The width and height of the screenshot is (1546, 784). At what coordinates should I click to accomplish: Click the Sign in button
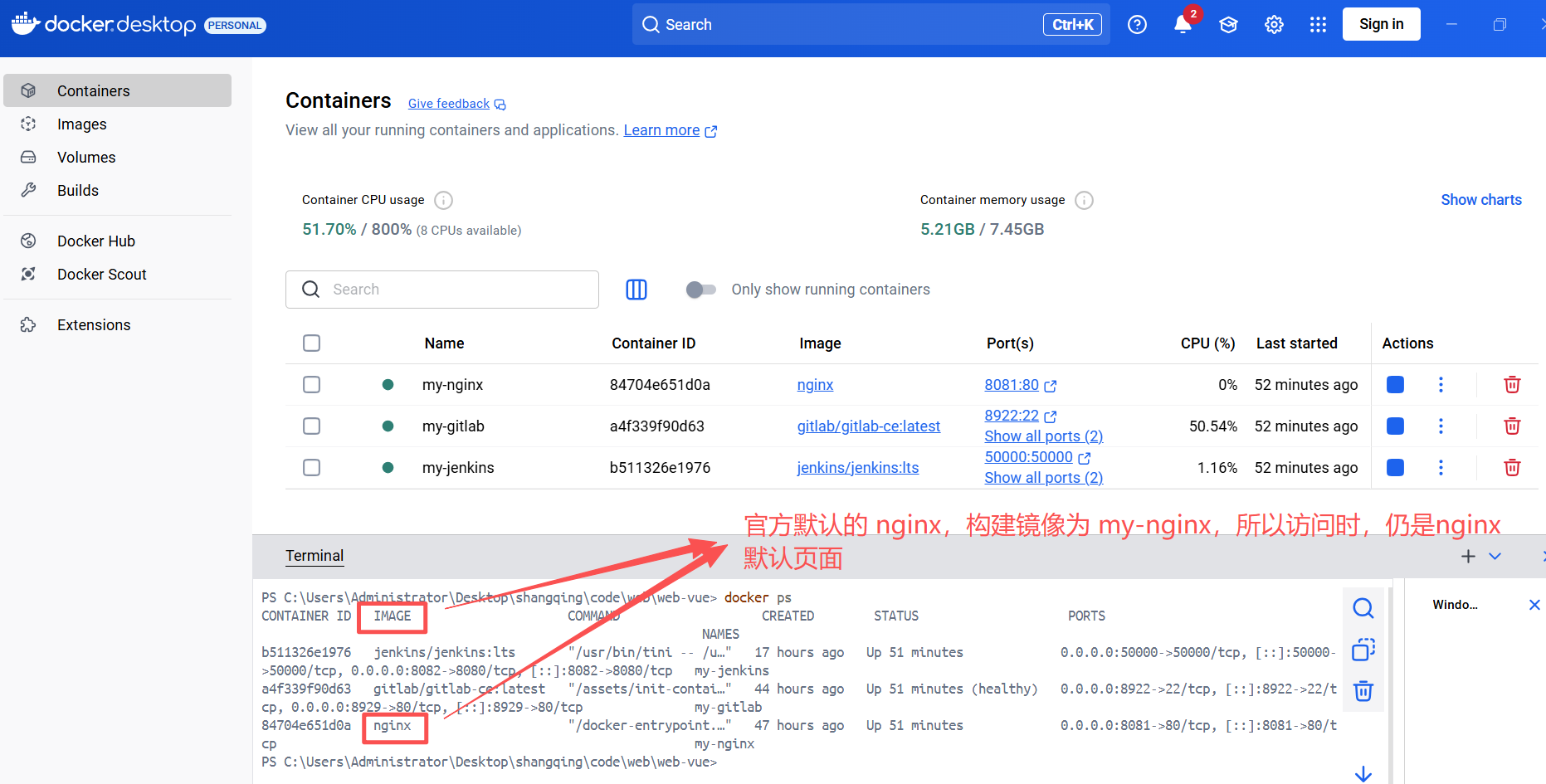pos(1381,24)
